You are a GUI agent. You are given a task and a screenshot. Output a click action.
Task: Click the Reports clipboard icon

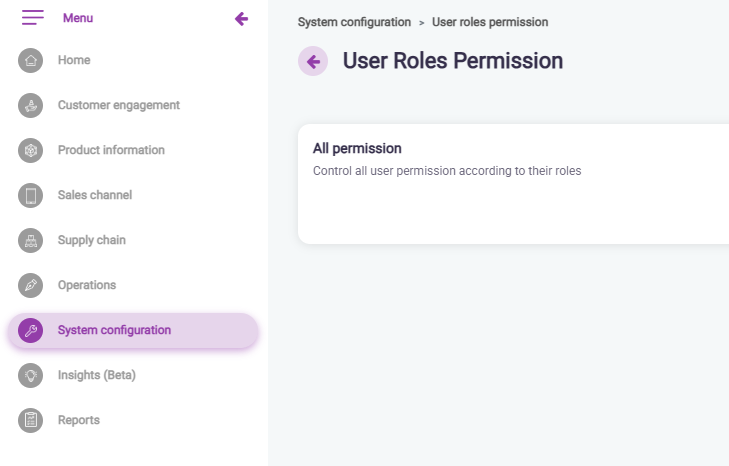tap(31, 420)
